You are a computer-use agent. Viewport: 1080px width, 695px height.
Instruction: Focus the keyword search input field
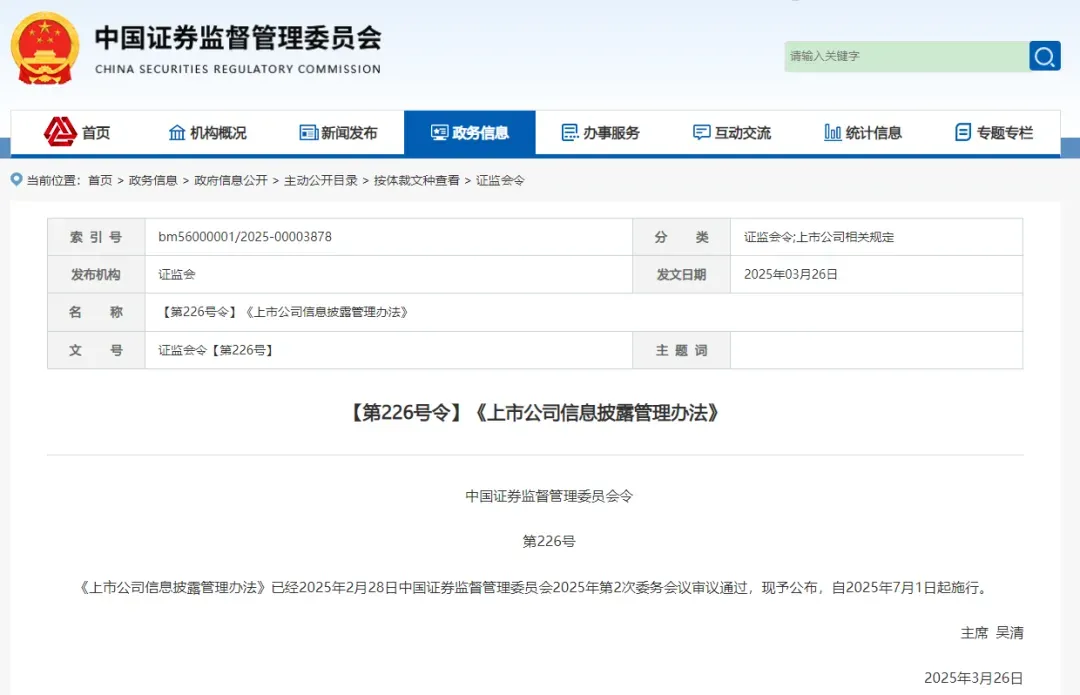click(x=906, y=56)
